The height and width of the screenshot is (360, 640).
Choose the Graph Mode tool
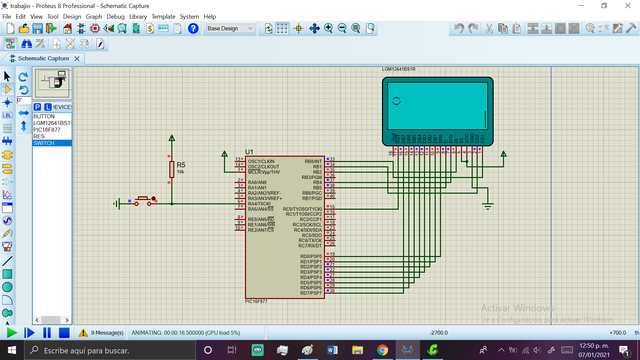pyautogui.click(x=7, y=195)
